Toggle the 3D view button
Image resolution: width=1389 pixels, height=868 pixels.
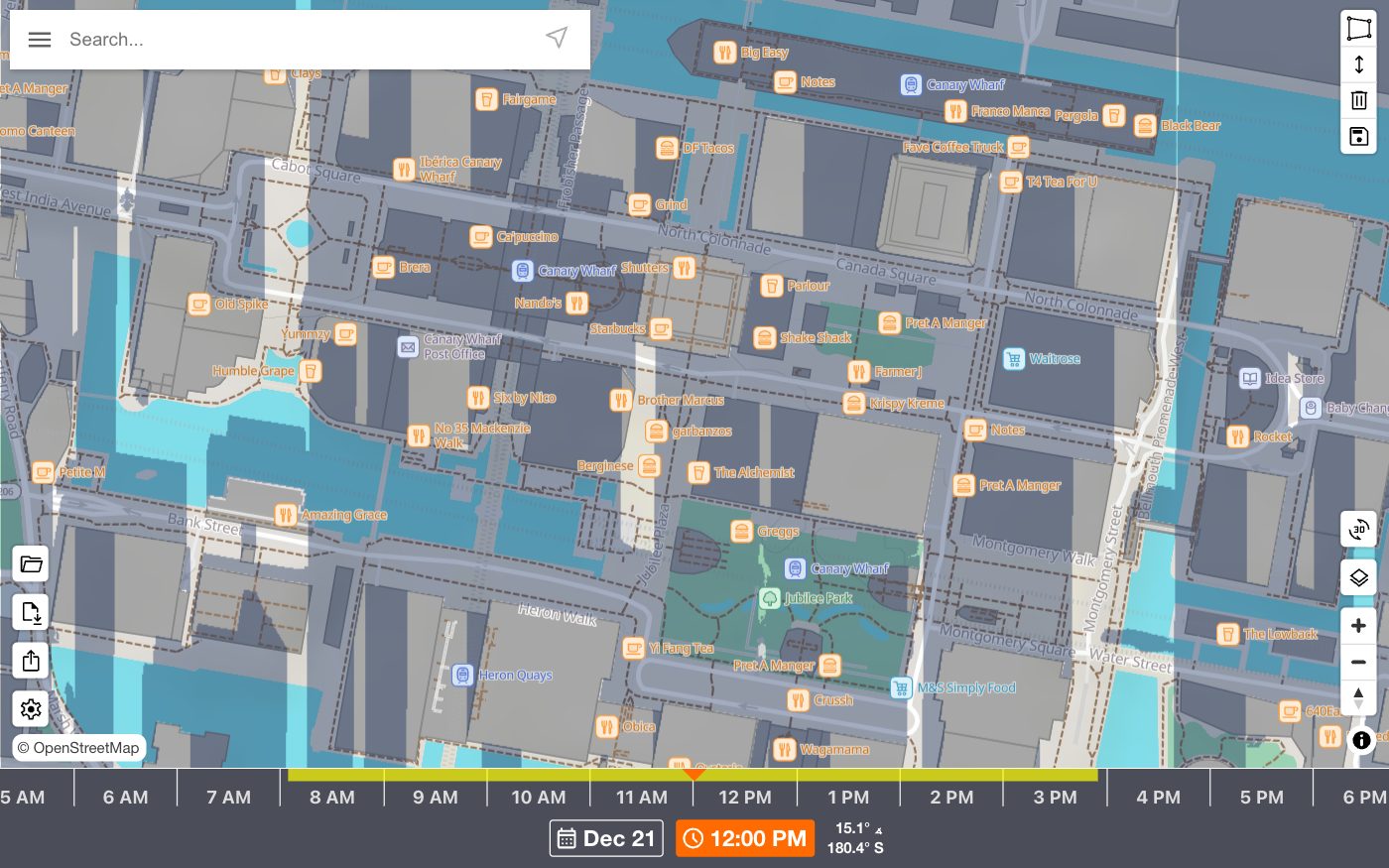(x=1359, y=530)
